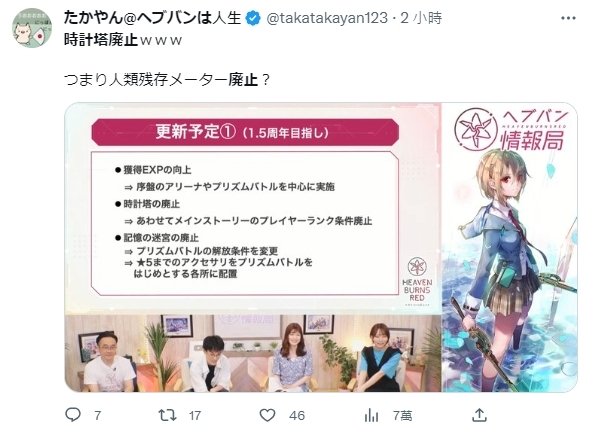Click the 7萬 views count
Viewport: 591px width, 432px height.
[403, 415]
